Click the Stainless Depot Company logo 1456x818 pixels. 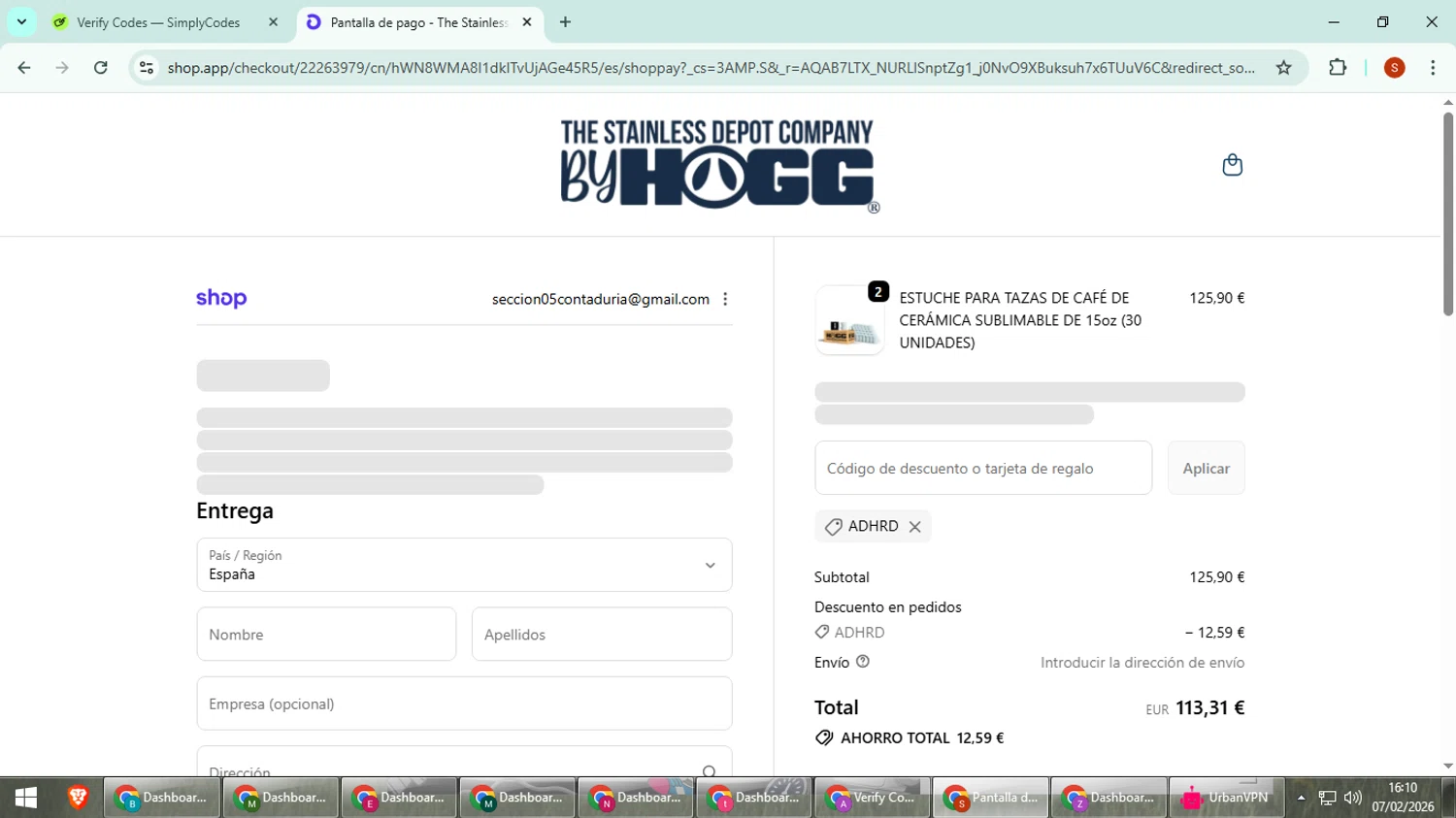(719, 165)
